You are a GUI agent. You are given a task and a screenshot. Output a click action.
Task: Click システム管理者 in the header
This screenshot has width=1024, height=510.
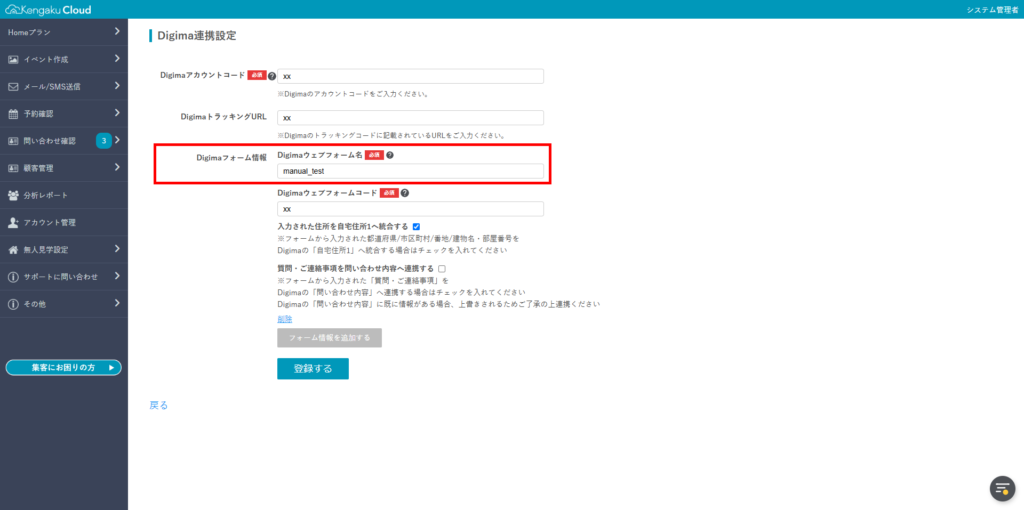pos(991,10)
